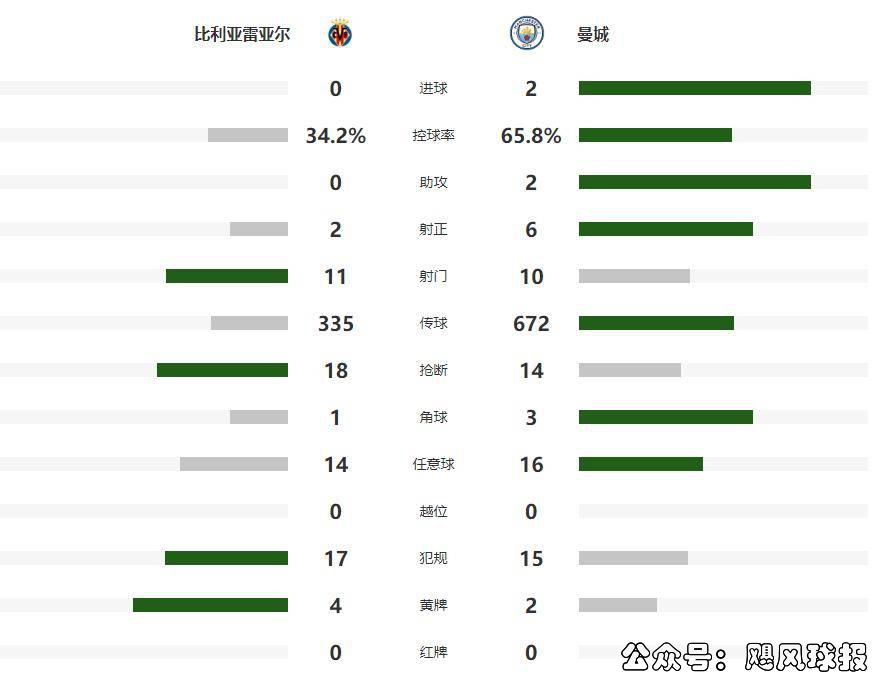Click Villarreal's green 射门 bar

pos(227,276)
